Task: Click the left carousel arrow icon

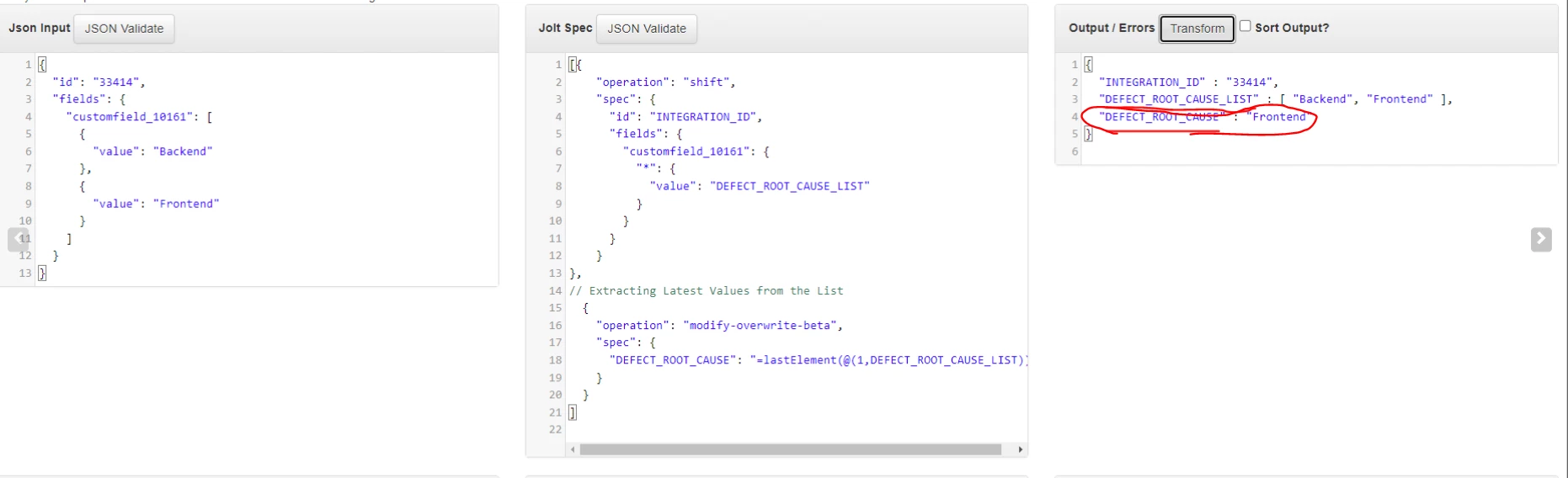Action: (19, 239)
